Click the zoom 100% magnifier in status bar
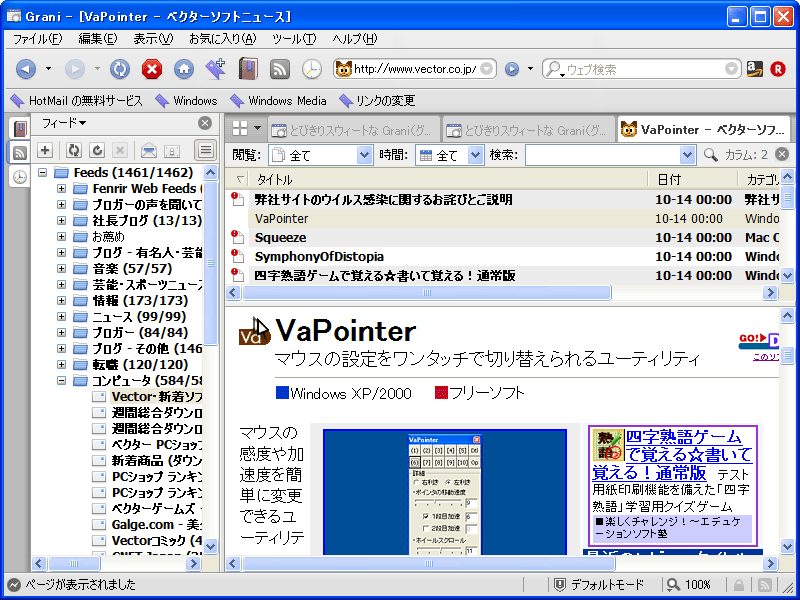The width and height of the screenshot is (800, 600). (674, 585)
